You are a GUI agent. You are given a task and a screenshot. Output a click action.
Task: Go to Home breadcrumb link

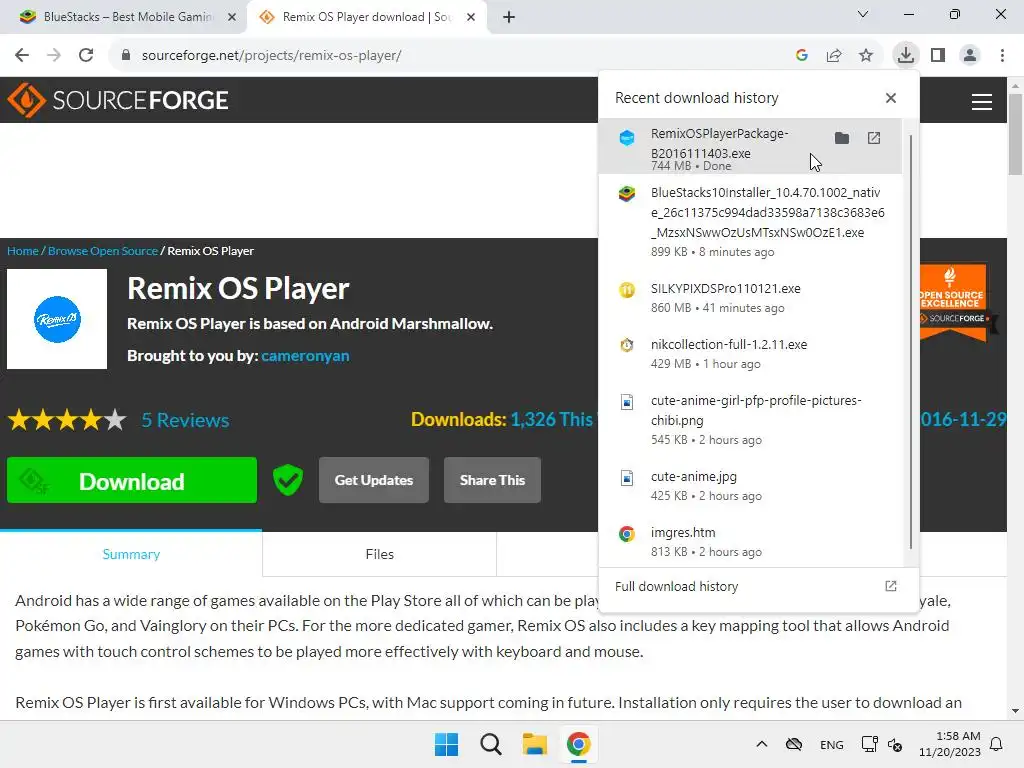(x=23, y=251)
